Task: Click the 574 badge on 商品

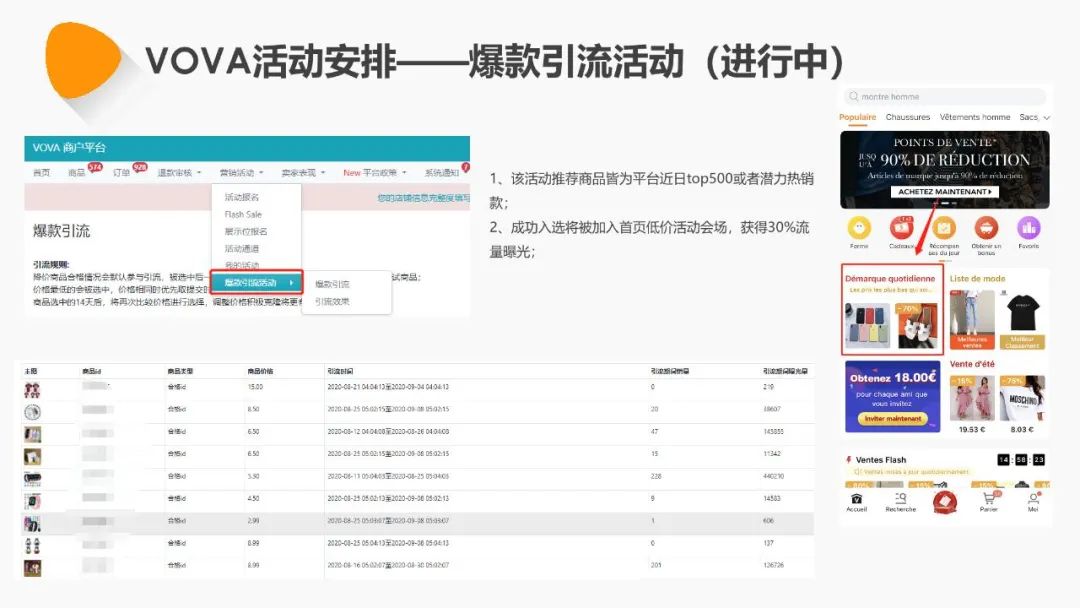Action: (95, 167)
